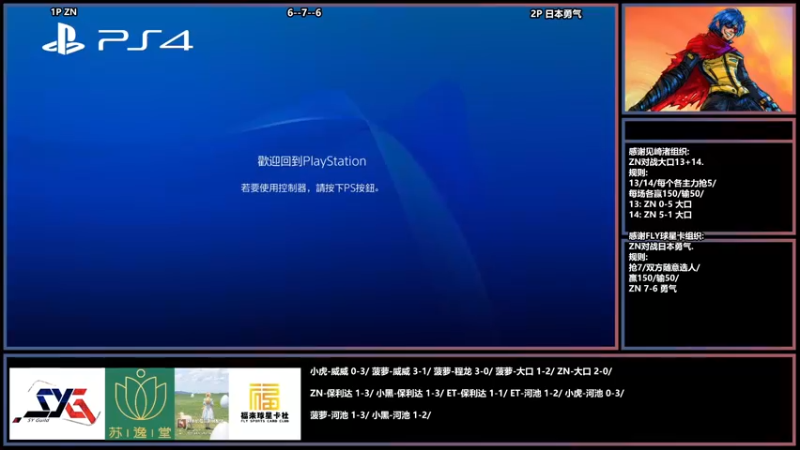800x450 pixels.
Task: Click the 'ZN-大口 2-0/' match result
Action: coord(584,371)
